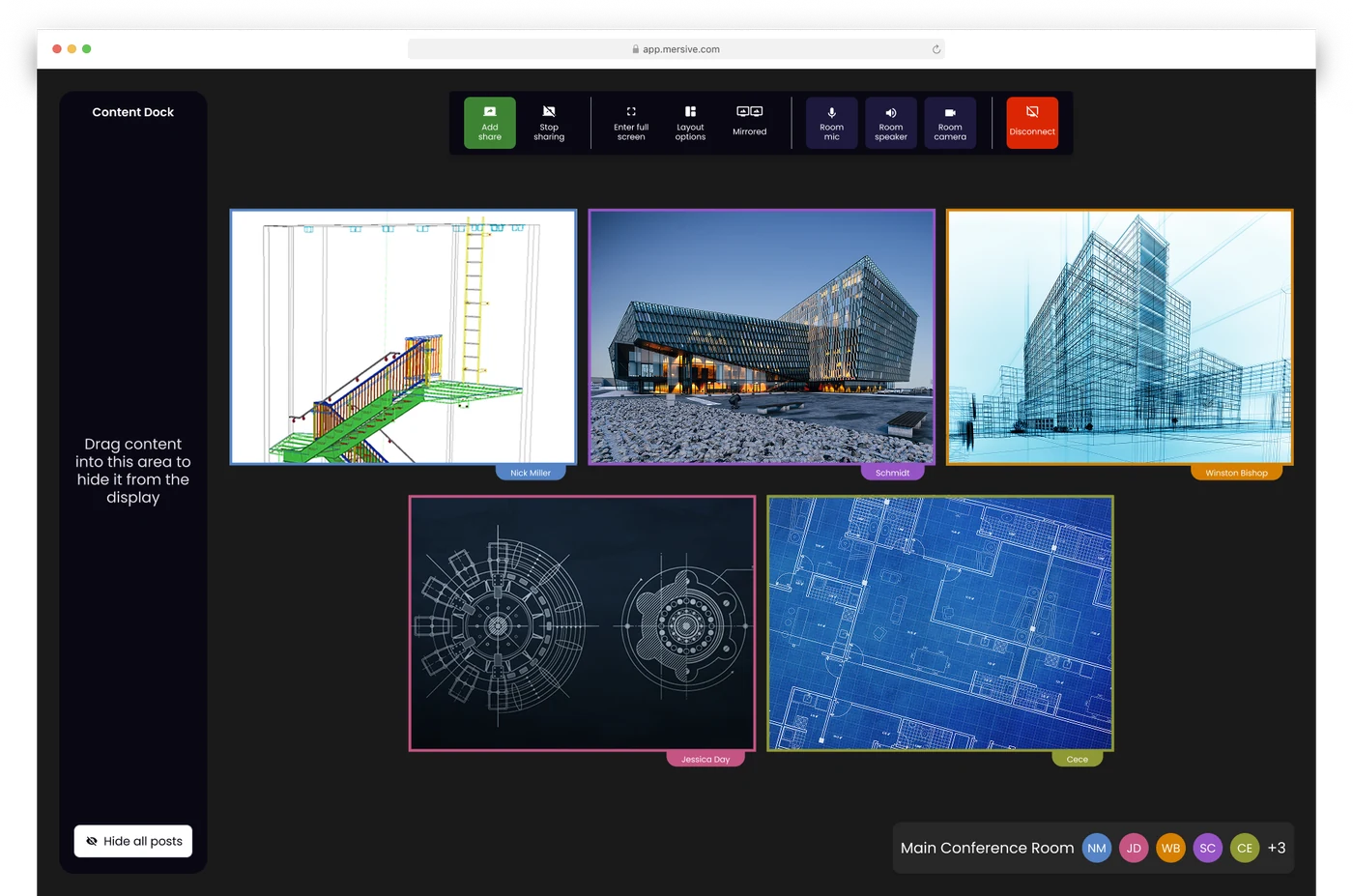The image size is (1353, 896).
Task: Click the Drag content into this area text
Action: click(133, 471)
